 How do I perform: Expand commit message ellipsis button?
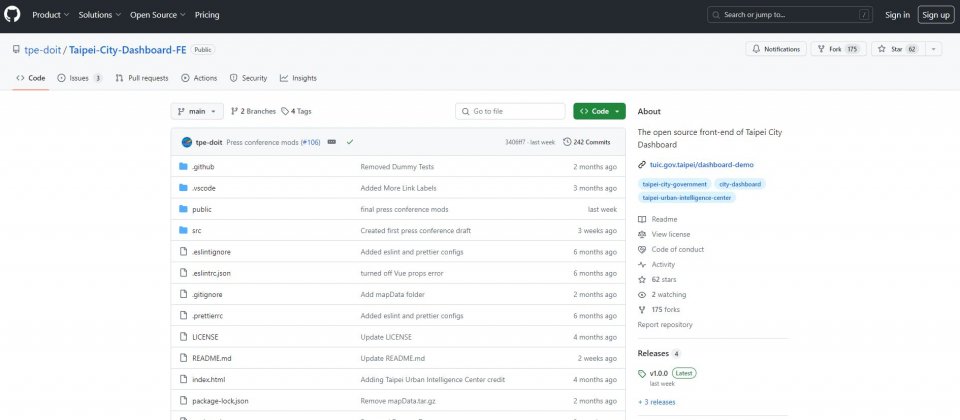tap(331, 142)
